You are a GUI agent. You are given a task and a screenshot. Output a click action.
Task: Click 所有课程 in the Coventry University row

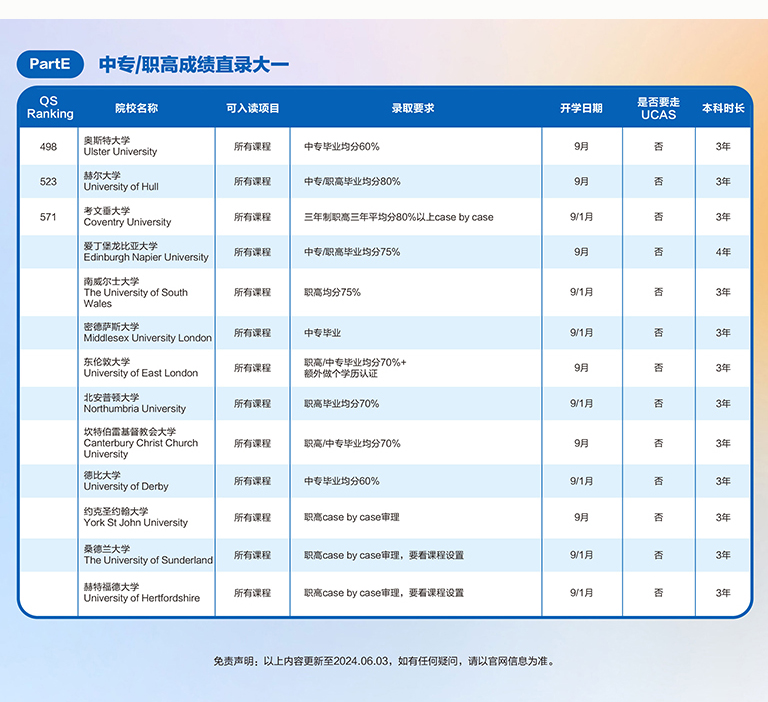252,217
